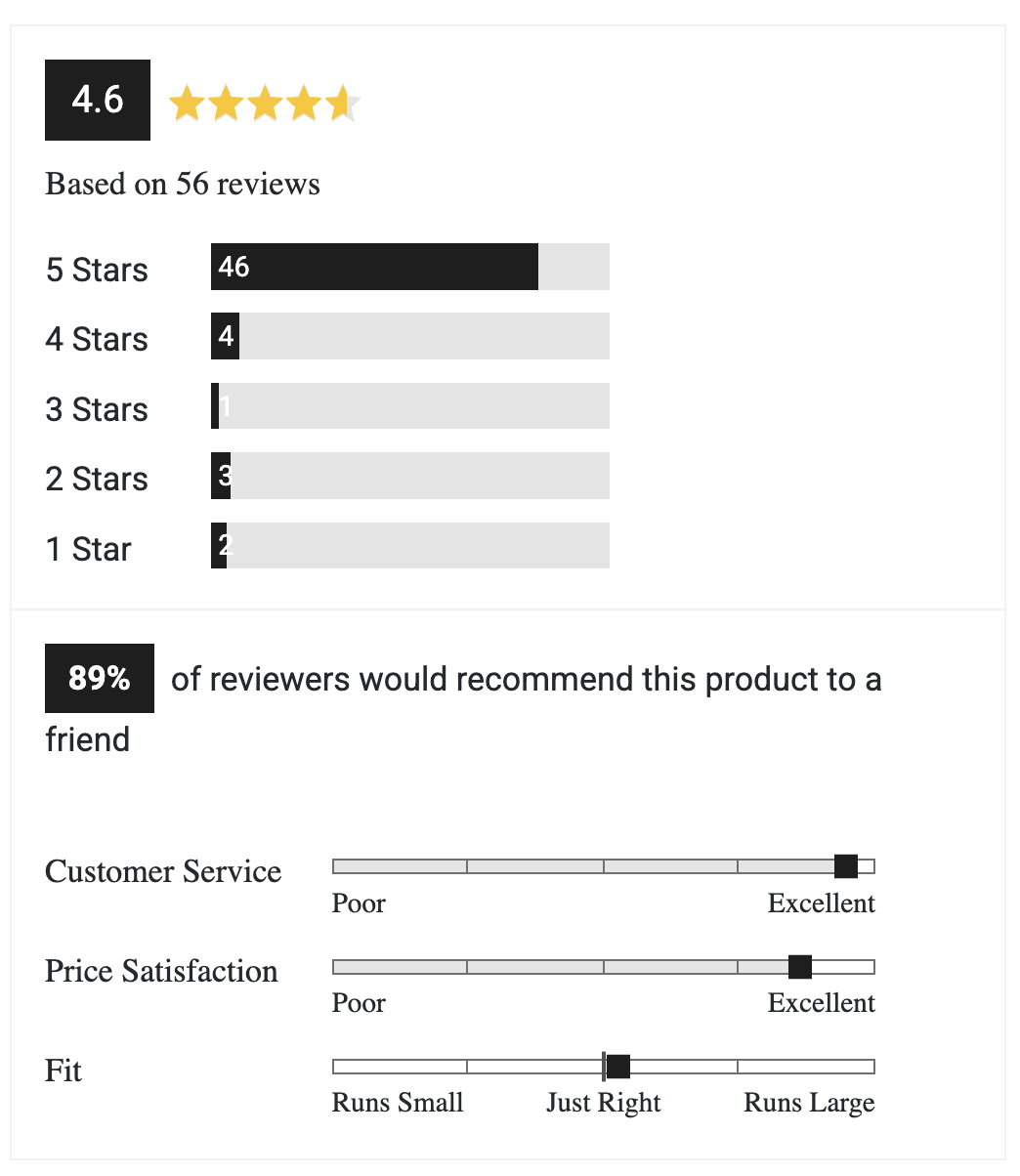This screenshot has width=1020, height=1176.
Task: Select the 2 Stars rating bar
Action: [409, 476]
